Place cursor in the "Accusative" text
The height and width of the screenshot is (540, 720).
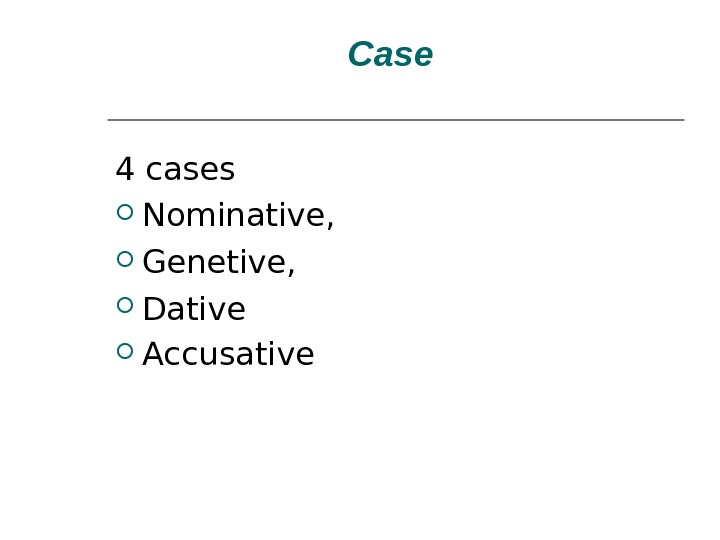pyautogui.click(x=228, y=355)
